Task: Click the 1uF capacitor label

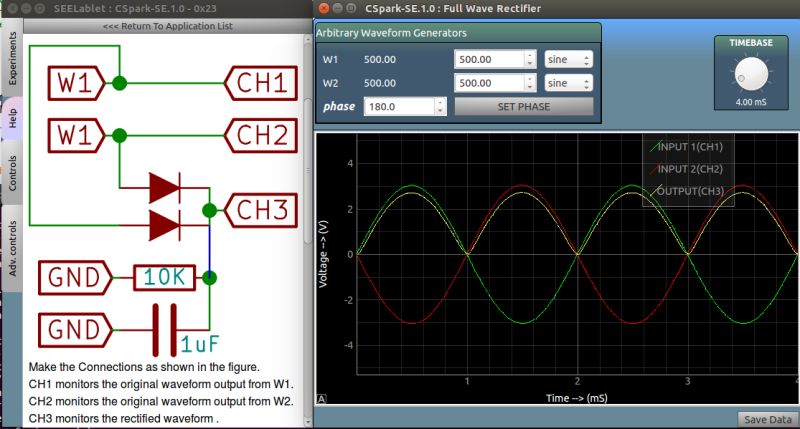Action: (199, 344)
